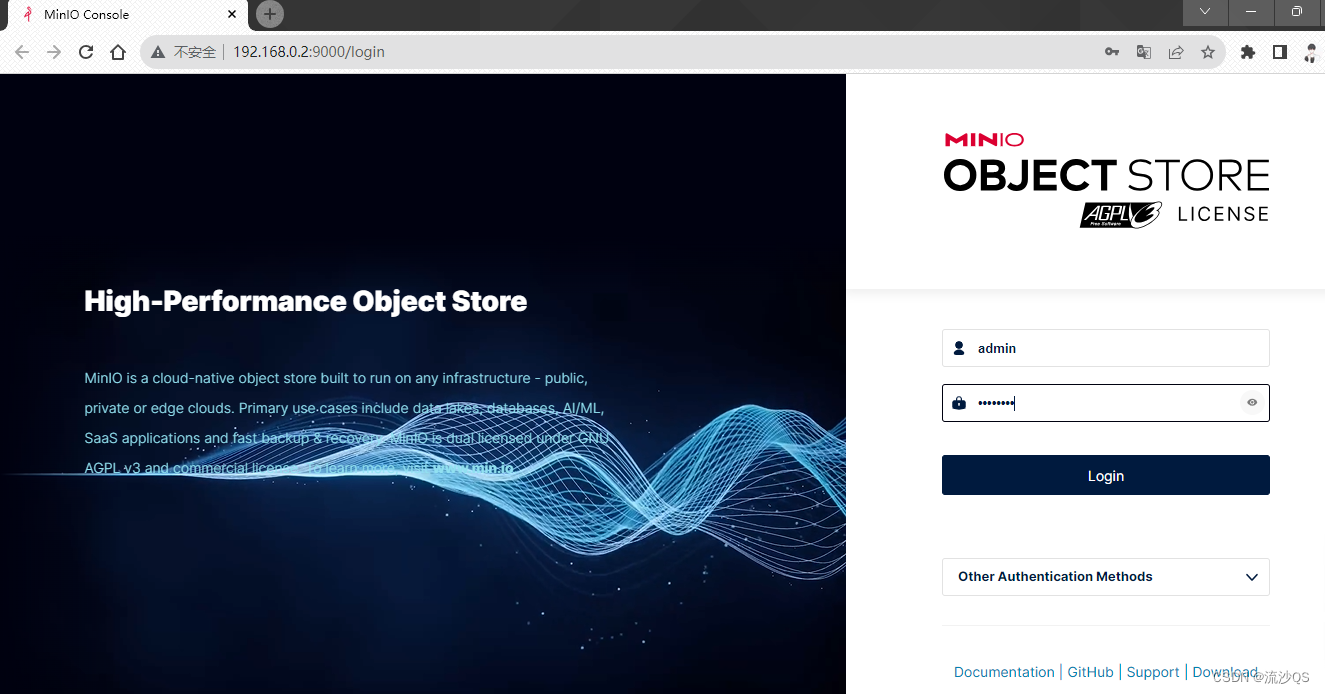Close the MinIO Console tab
The width and height of the screenshot is (1325, 694).
[x=232, y=14]
